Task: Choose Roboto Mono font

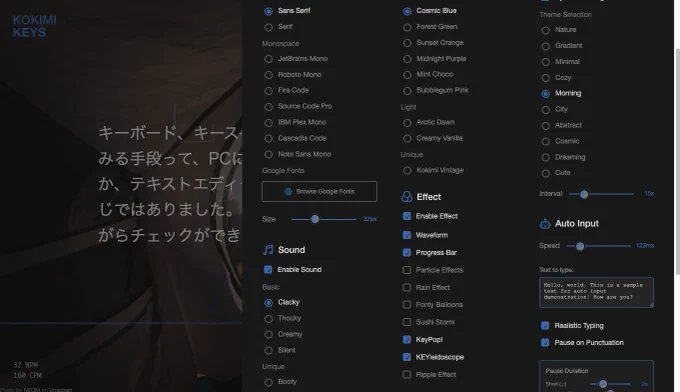Action: pyautogui.click(x=268, y=75)
